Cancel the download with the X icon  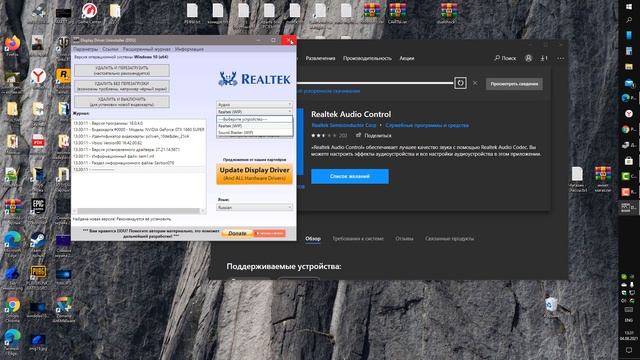point(475,83)
